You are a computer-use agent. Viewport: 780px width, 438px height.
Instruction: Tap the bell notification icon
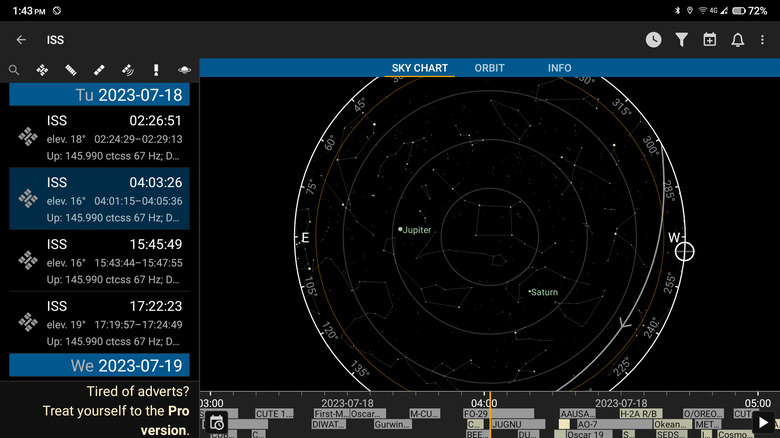(738, 40)
